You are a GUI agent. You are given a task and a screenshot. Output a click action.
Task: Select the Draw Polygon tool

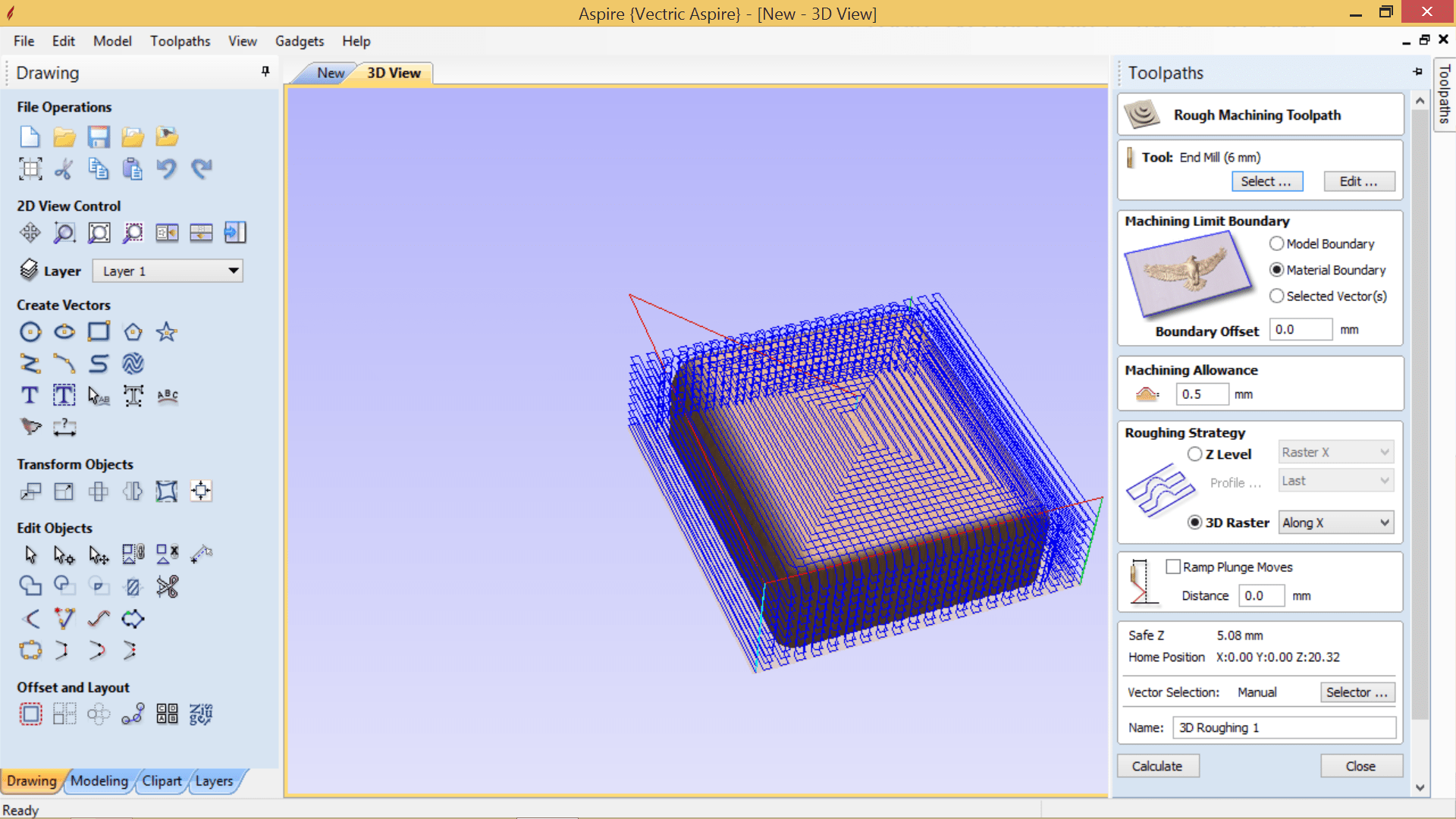pos(133,332)
